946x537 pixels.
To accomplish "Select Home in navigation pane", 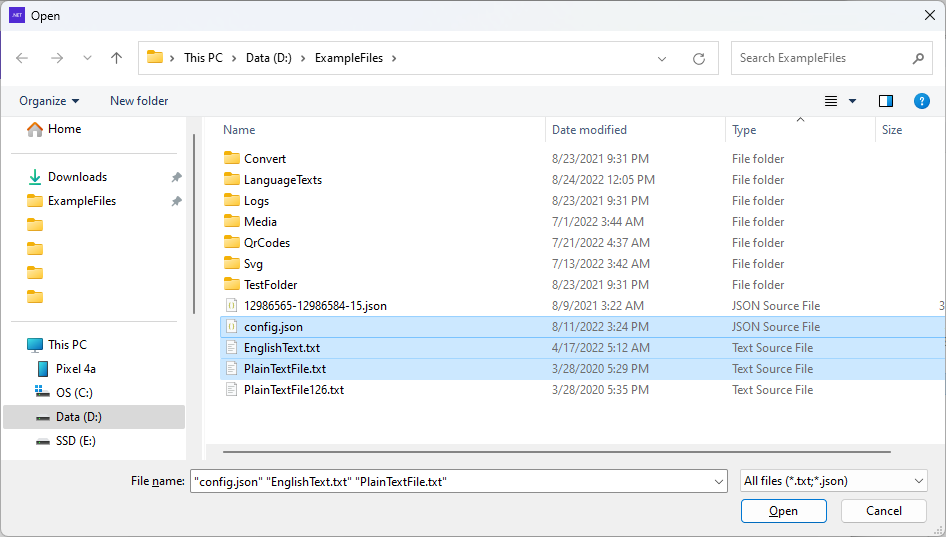I will coord(64,129).
